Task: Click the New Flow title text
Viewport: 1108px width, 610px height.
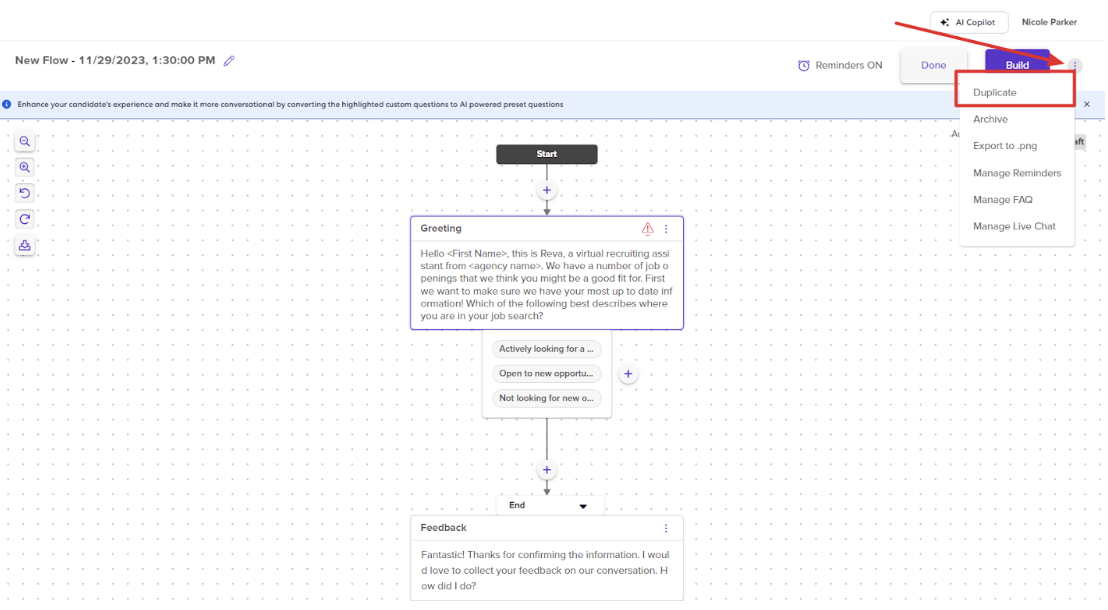Action: pyautogui.click(x=114, y=60)
